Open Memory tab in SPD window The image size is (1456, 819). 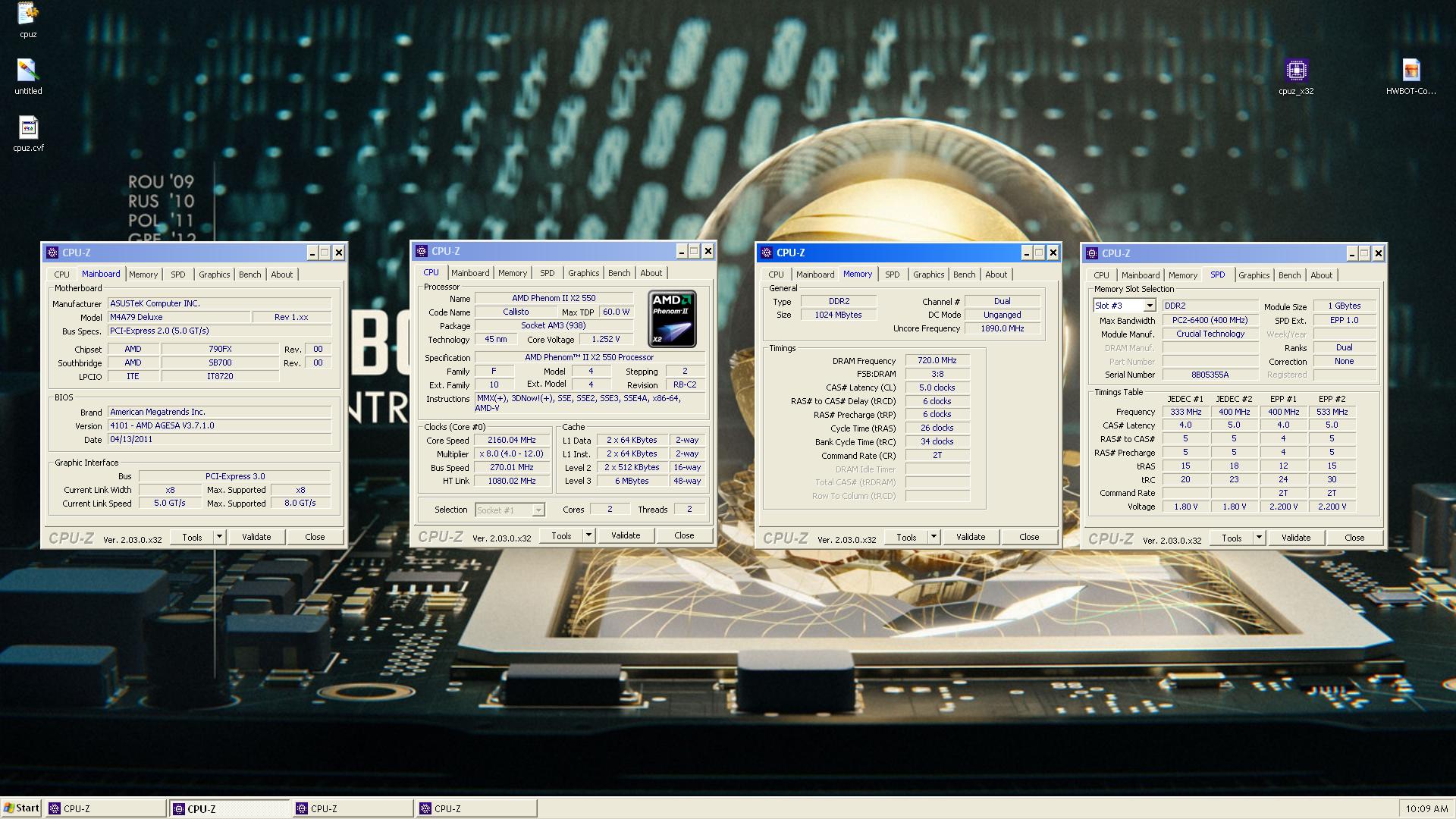click(1182, 275)
